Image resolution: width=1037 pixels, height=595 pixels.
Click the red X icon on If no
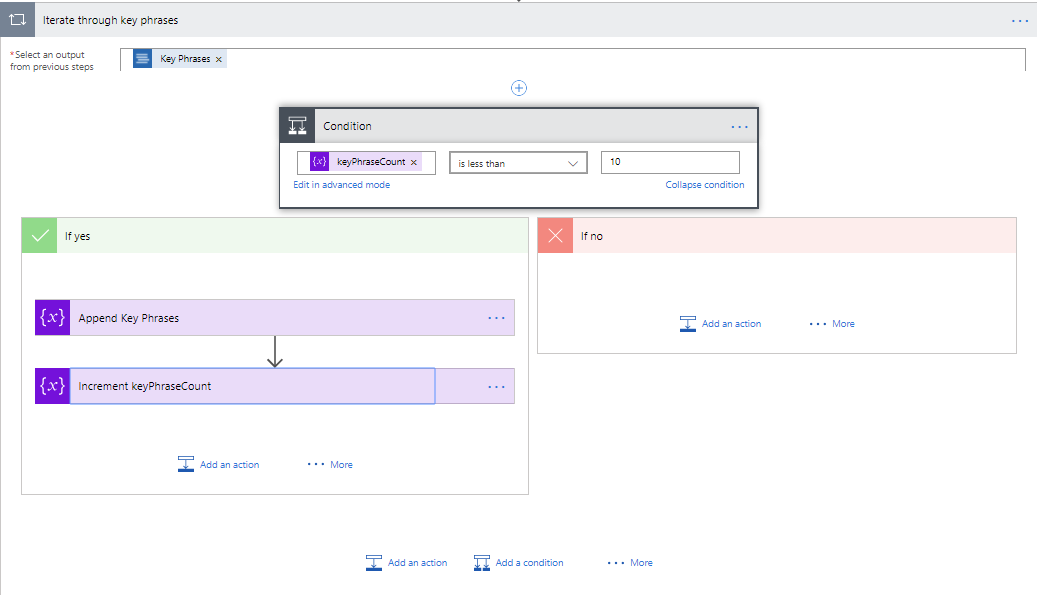(556, 236)
